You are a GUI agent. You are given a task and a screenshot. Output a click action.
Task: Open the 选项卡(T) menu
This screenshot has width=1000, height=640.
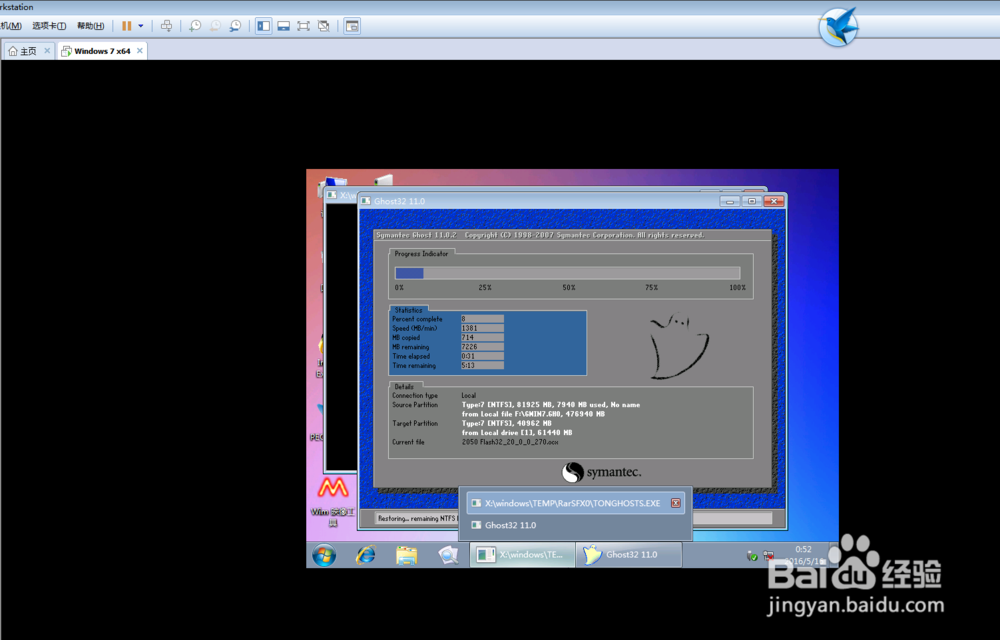(49, 26)
